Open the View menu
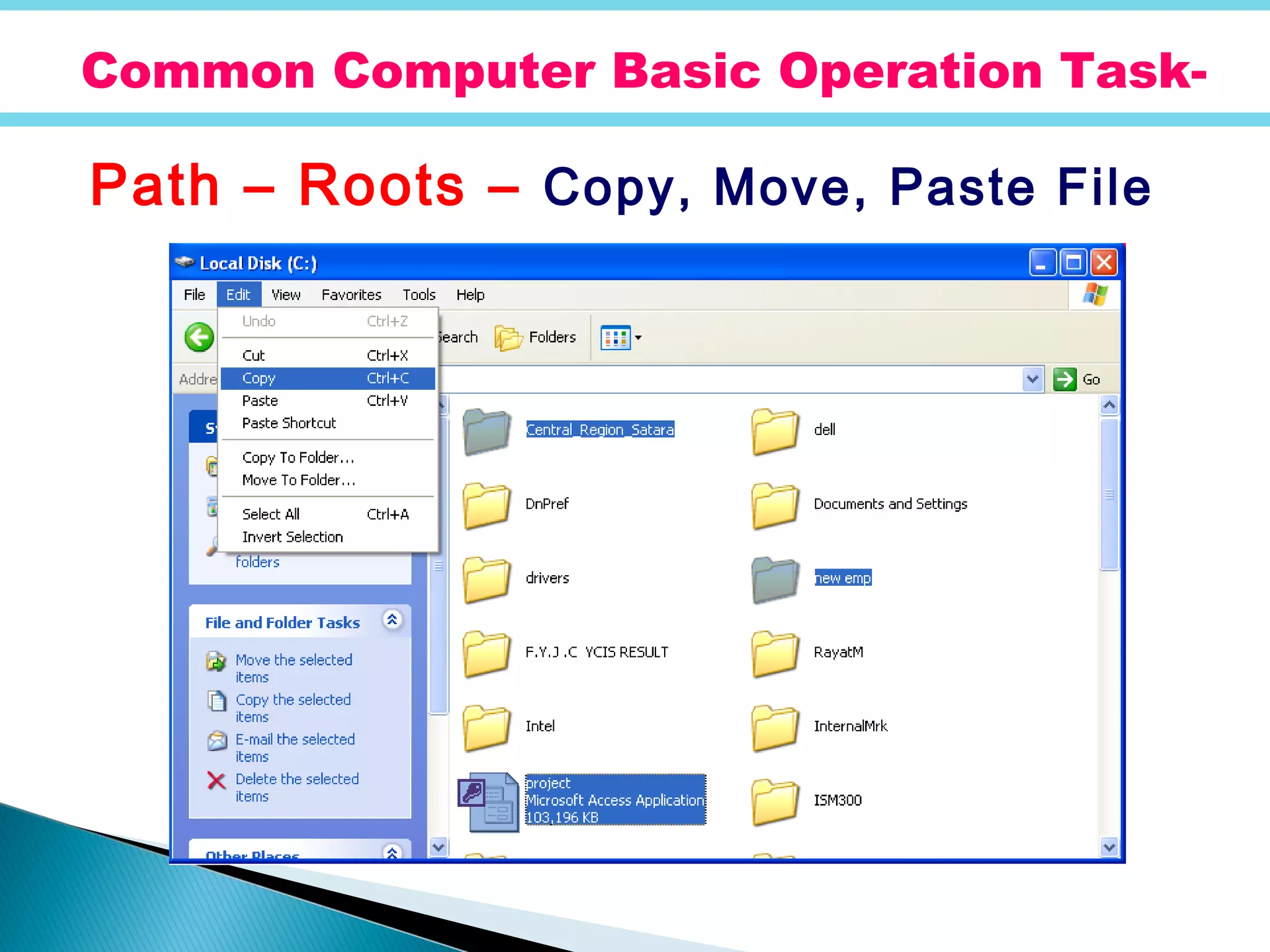This screenshot has height=952, width=1270. pyautogui.click(x=286, y=295)
